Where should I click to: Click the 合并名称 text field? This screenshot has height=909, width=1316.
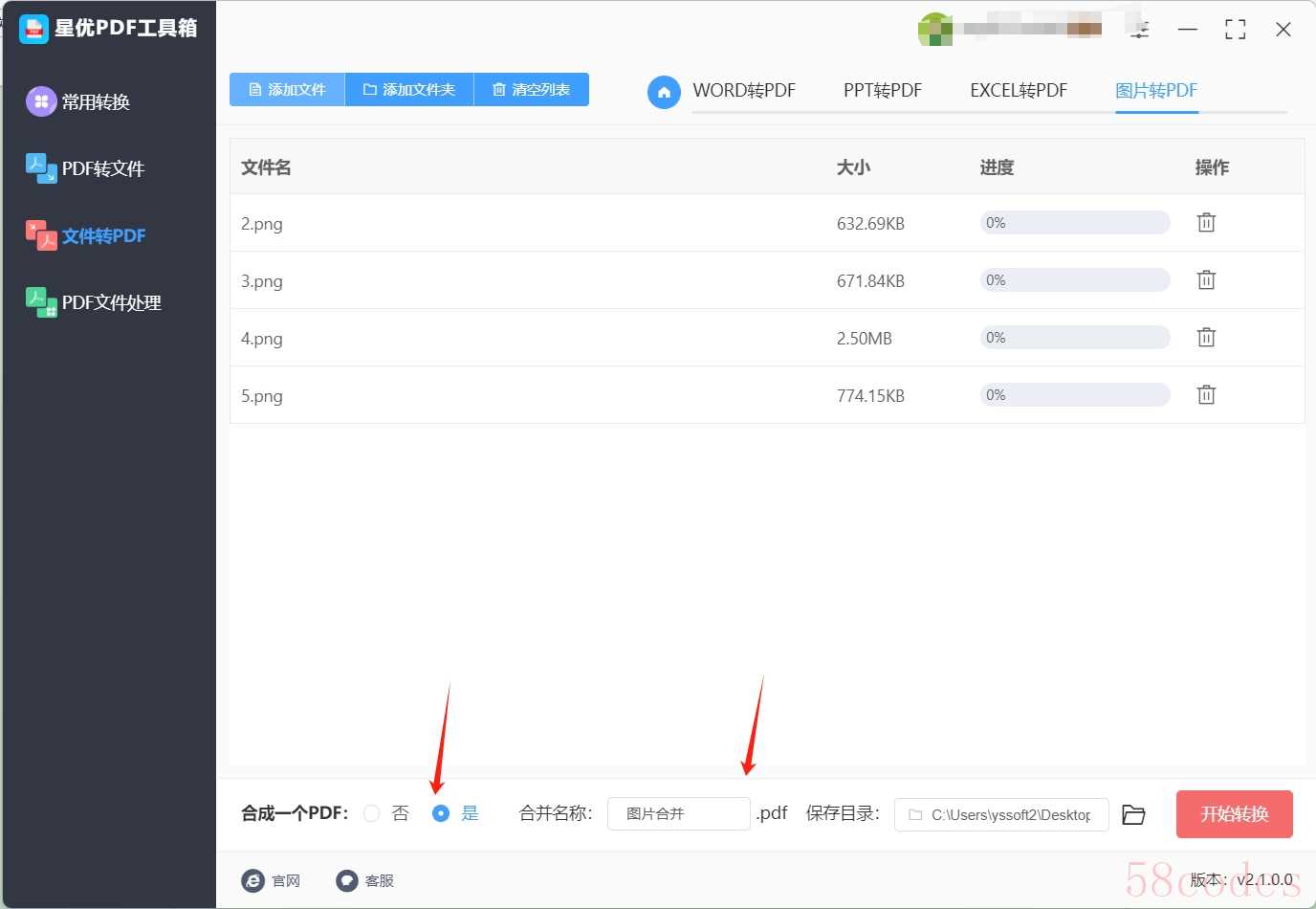point(679,814)
